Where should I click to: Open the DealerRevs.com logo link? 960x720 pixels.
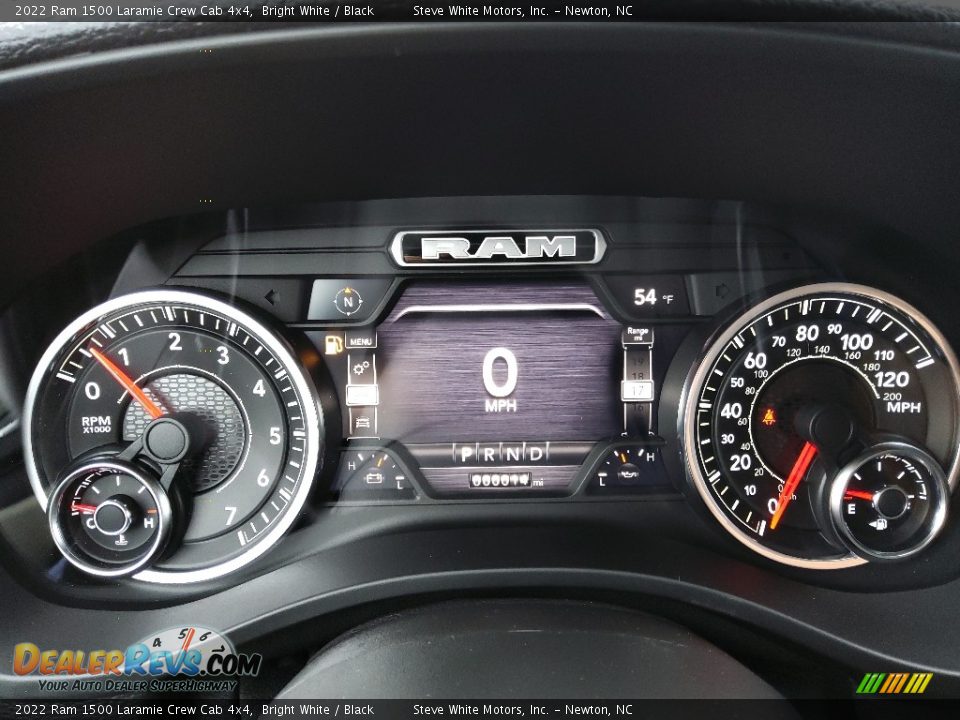click(136, 662)
